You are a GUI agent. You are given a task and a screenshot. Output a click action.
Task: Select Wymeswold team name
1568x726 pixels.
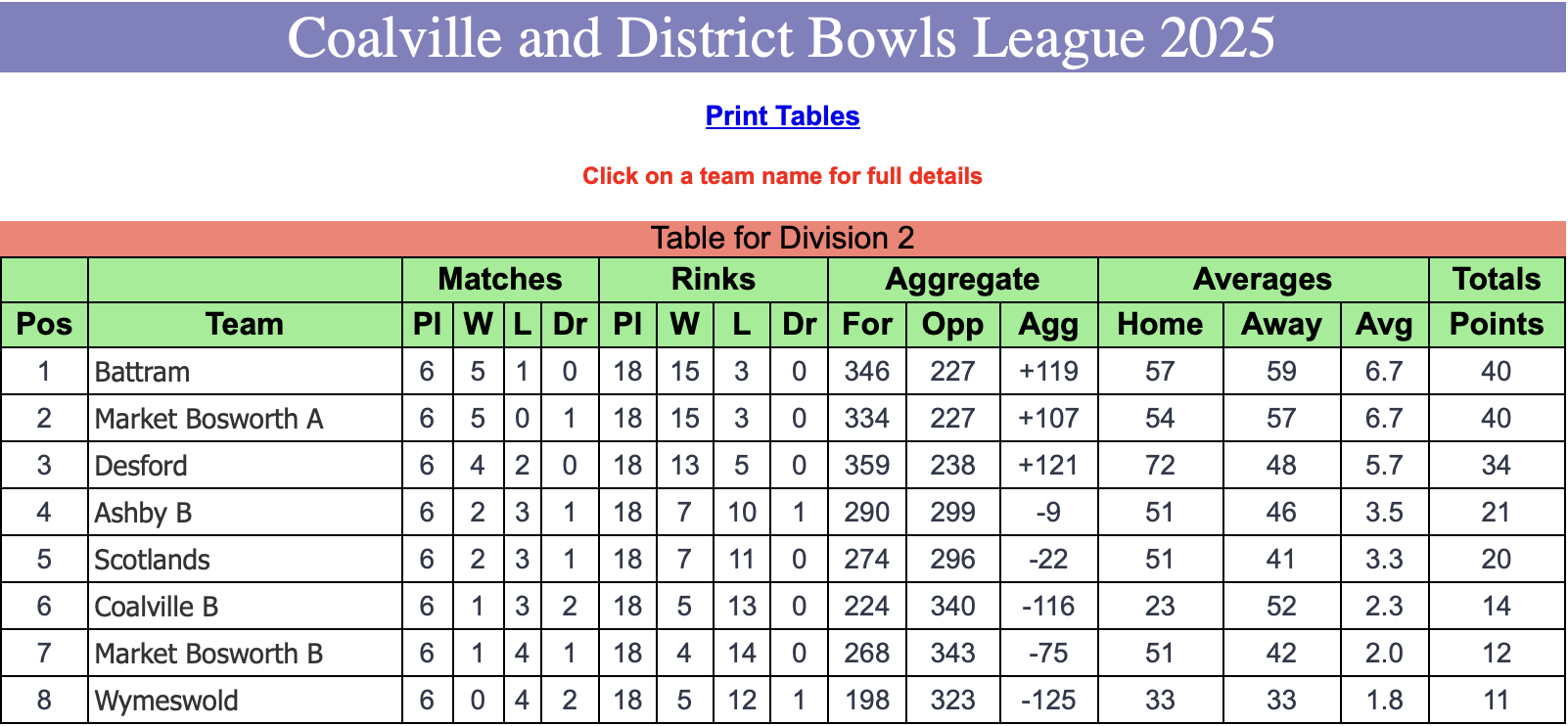[166, 701]
